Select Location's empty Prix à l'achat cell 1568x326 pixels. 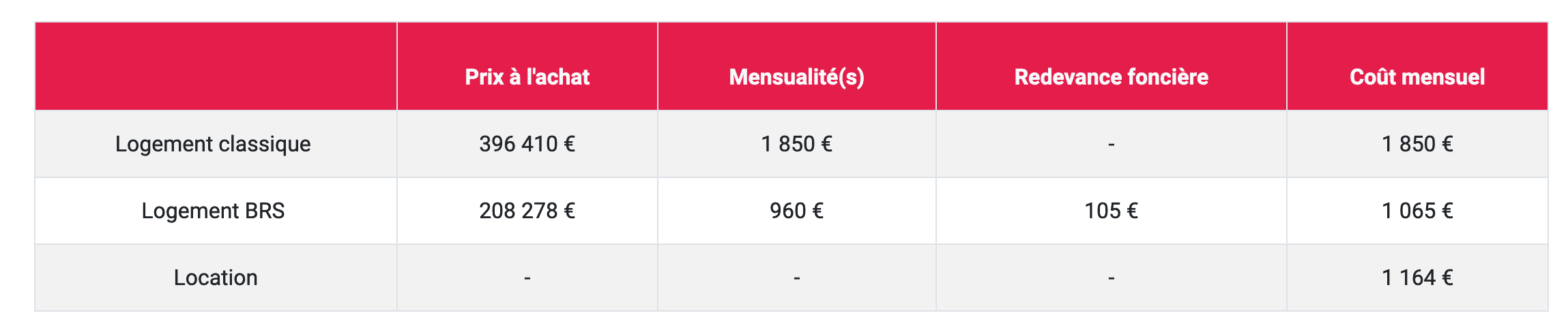click(527, 278)
